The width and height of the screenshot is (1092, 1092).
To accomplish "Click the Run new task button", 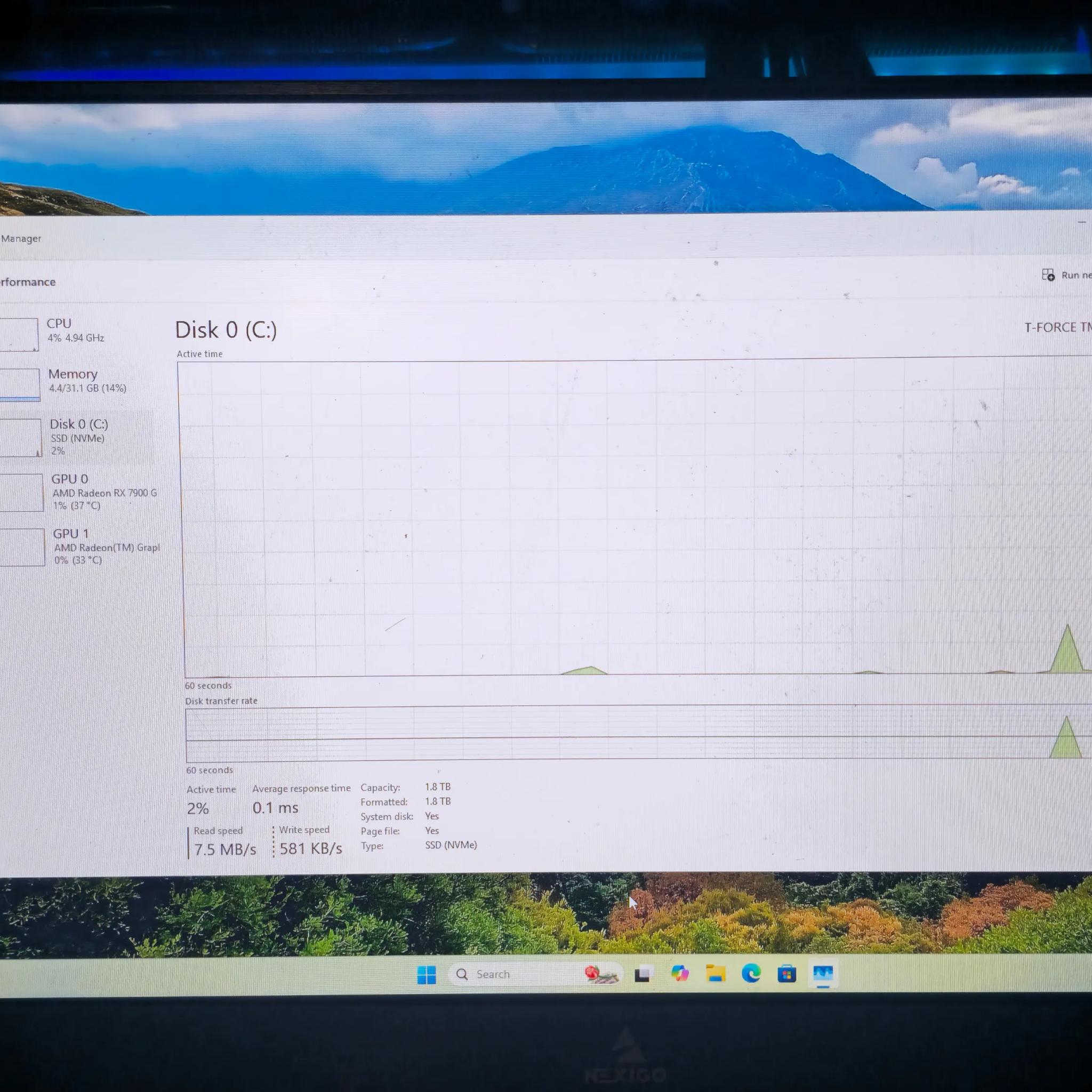I will tap(1066, 275).
